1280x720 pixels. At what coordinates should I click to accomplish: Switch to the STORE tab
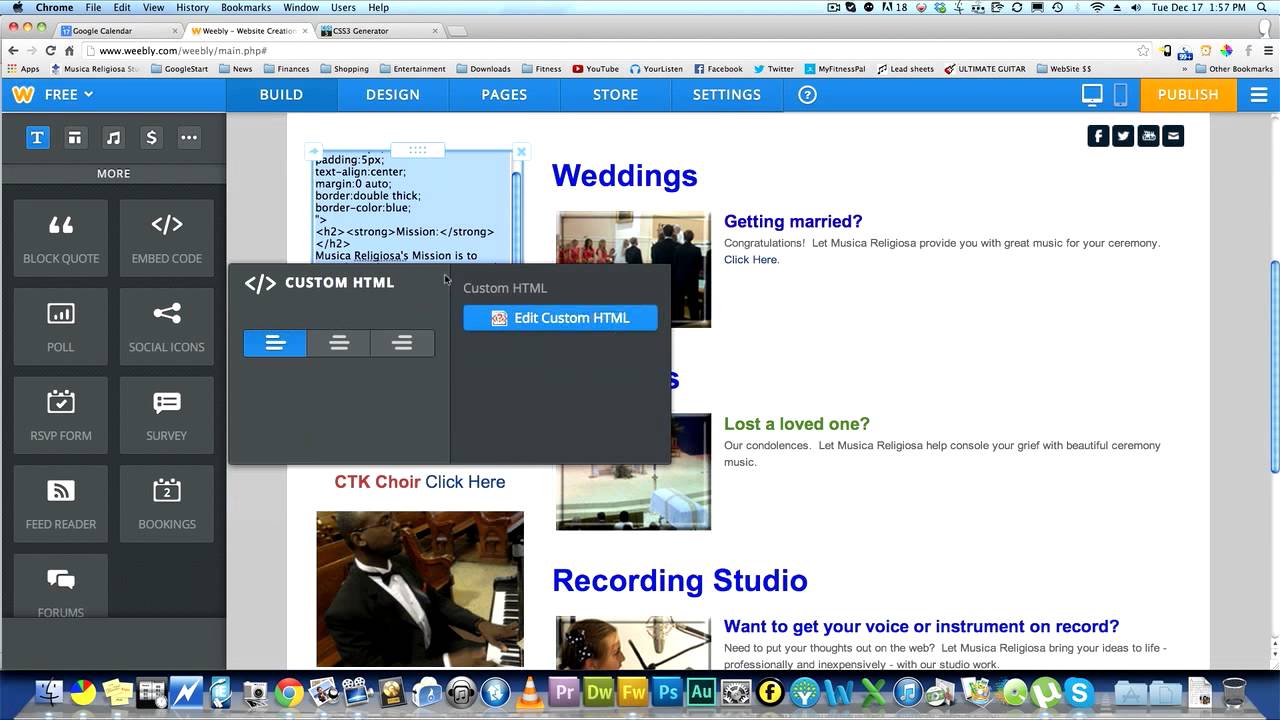point(615,95)
